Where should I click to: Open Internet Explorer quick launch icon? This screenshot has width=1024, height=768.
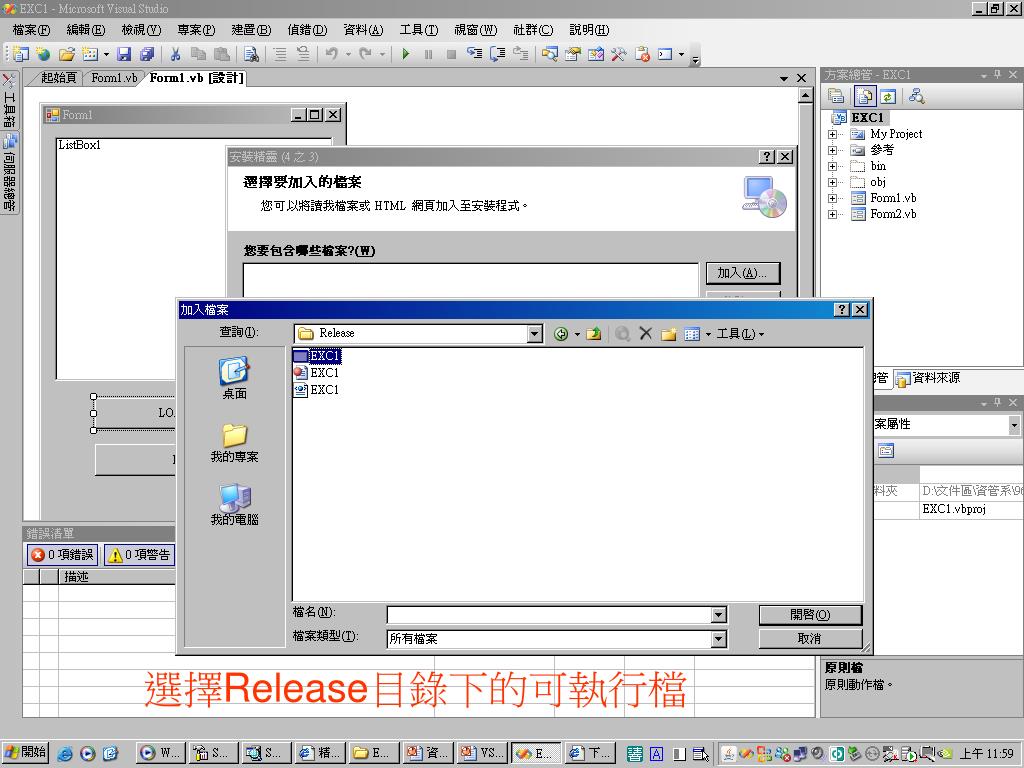click(65, 753)
